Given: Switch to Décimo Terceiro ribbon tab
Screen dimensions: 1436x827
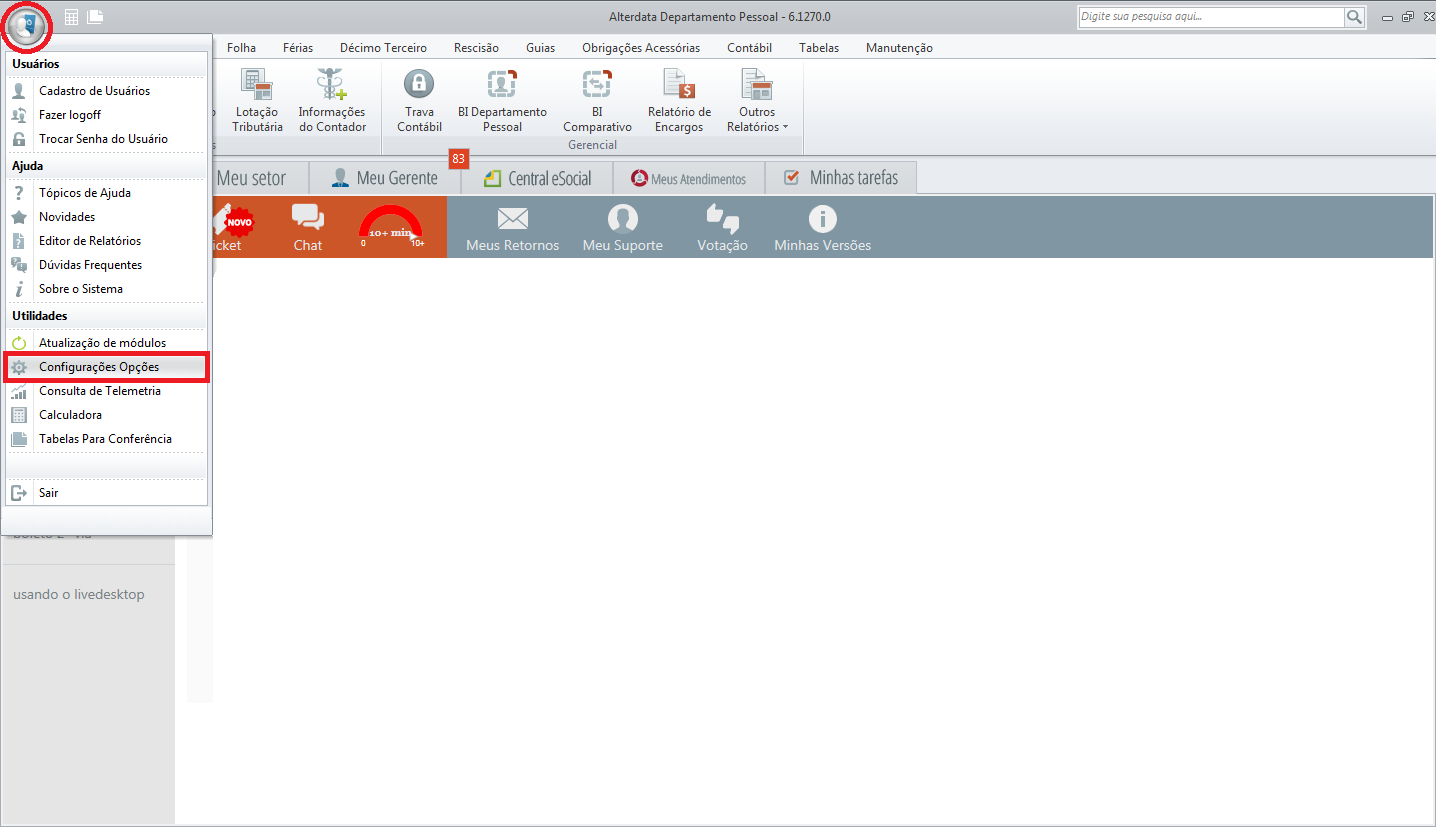Looking at the screenshot, I should click(x=383, y=48).
